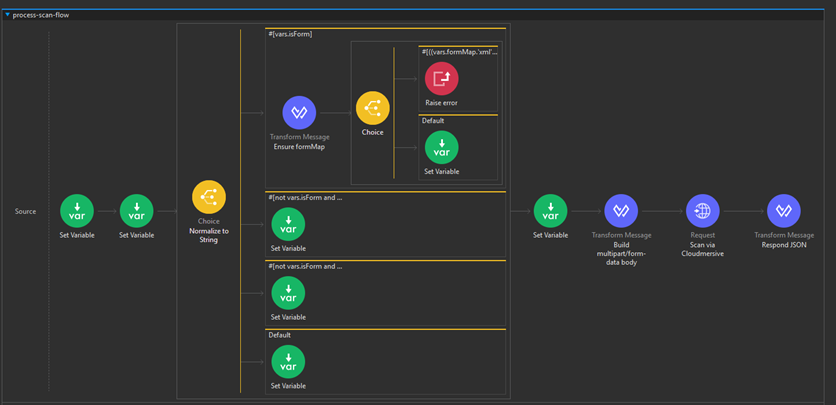Select the Ensure formMap Transform Message icon
Image resolution: width=836 pixels, height=405 pixels.
(x=299, y=113)
